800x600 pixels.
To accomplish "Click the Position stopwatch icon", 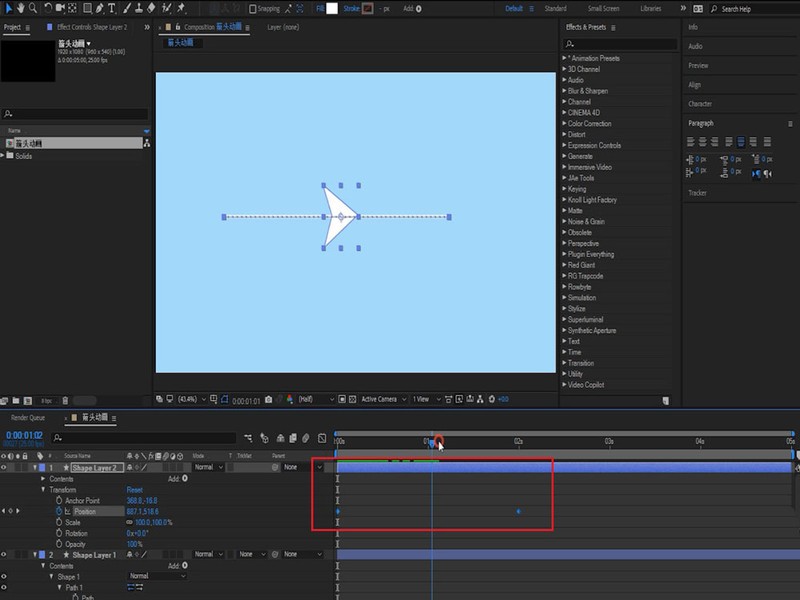I will point(58,511).
